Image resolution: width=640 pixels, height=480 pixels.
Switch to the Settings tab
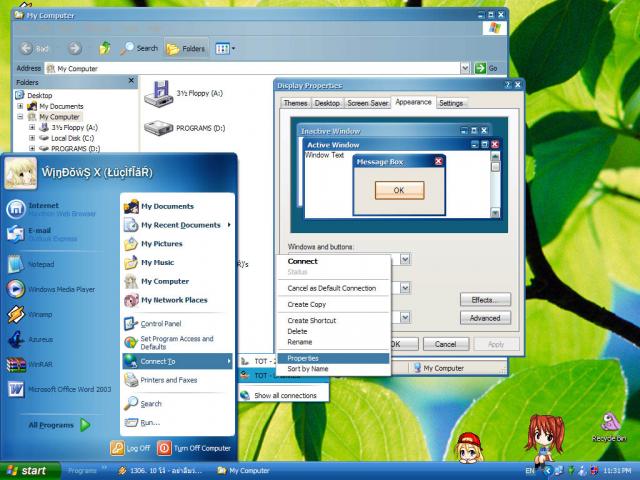[x=451, y=103]
